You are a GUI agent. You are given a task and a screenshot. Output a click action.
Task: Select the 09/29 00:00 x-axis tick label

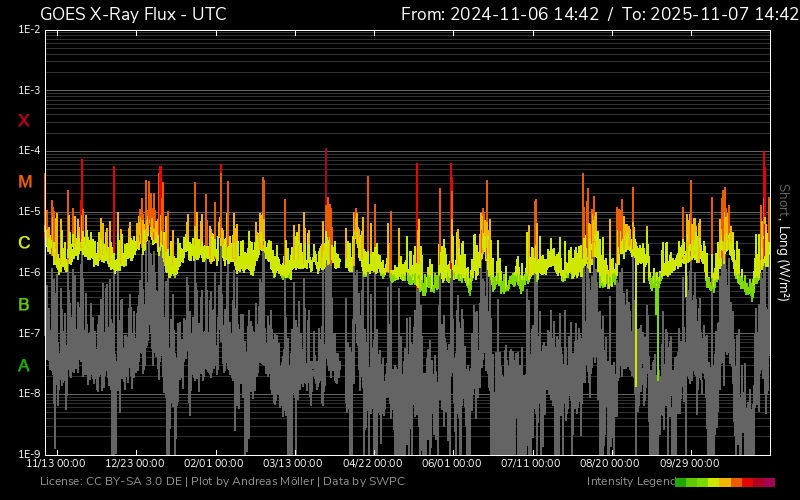click(x=689, y=464)
